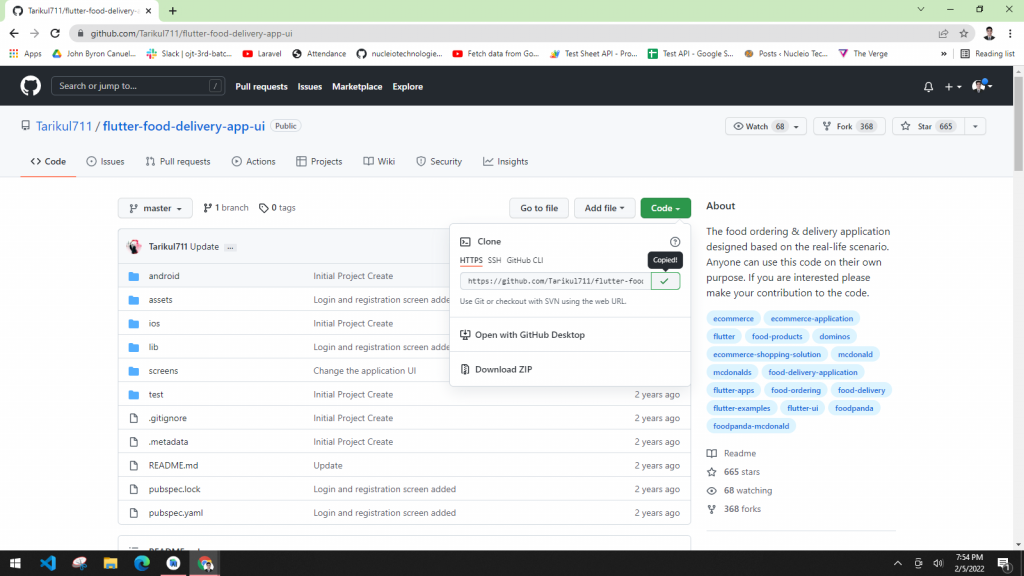Open The Verge bookmark
1024x576 pixels.
point(863,54)
